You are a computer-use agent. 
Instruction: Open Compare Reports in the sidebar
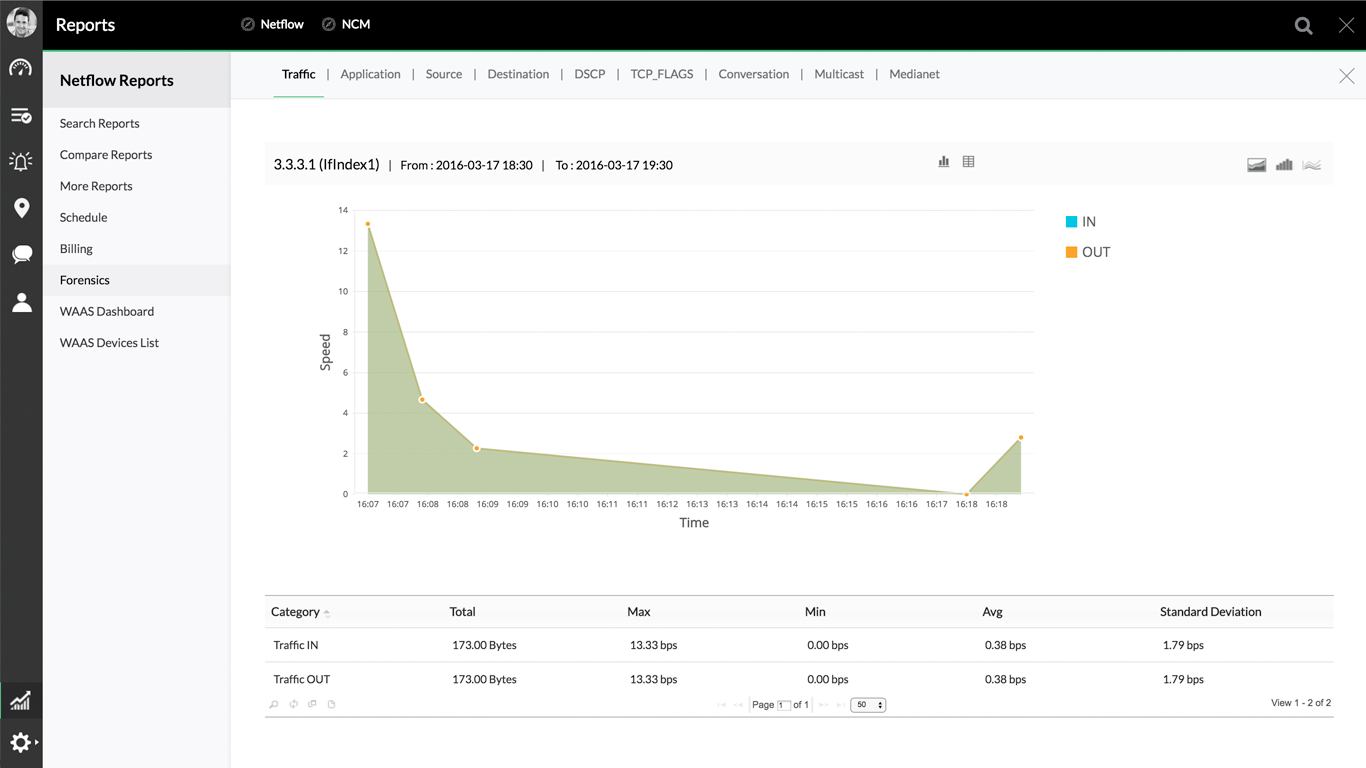(x=106, y=155)
